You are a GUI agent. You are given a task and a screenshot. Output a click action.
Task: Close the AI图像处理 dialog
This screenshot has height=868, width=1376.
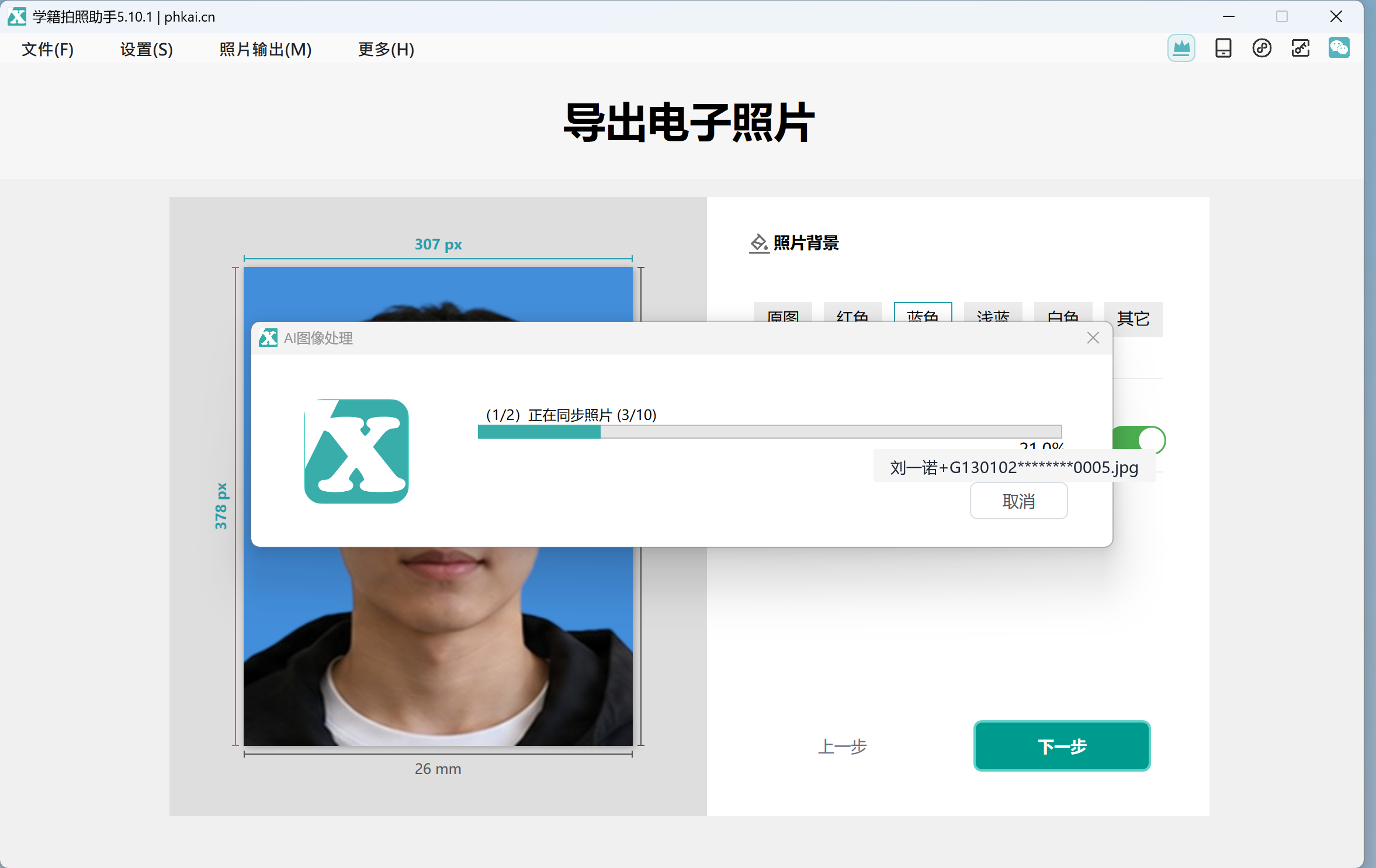(1093, 338)
